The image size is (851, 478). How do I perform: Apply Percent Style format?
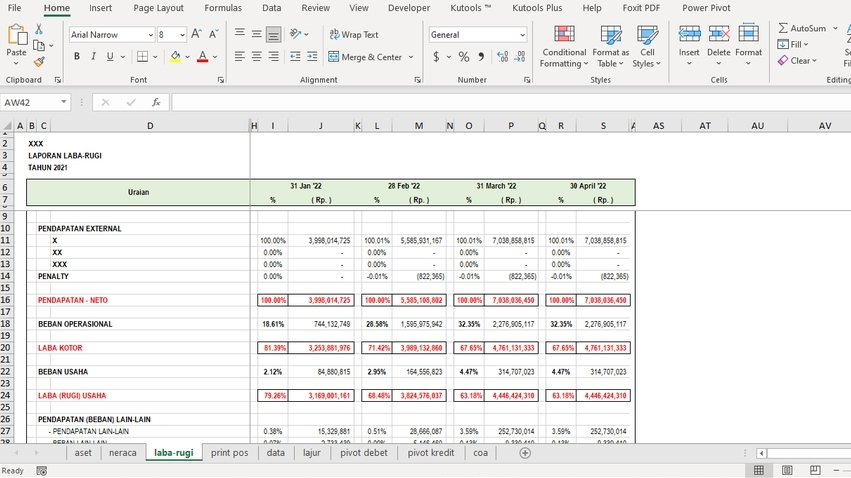463,56
